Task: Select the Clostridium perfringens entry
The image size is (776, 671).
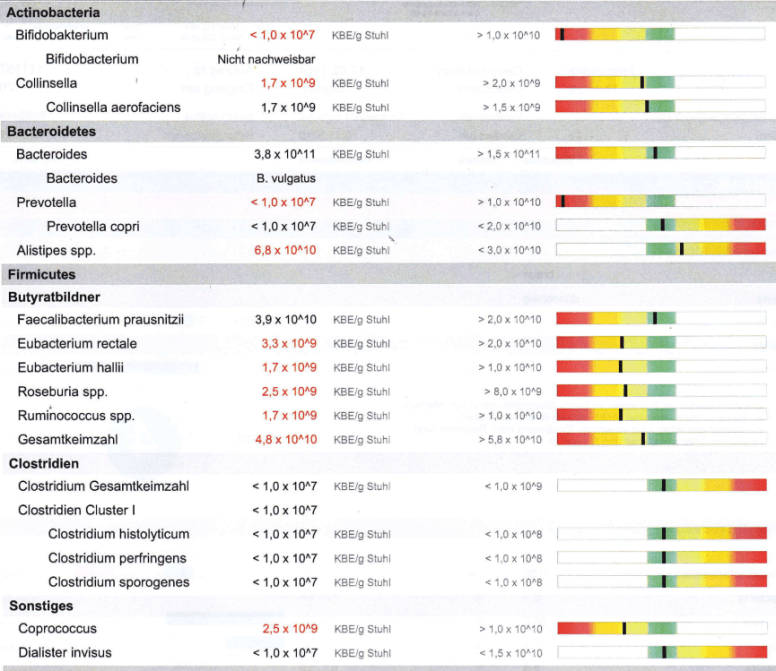Action: (117, 558)
